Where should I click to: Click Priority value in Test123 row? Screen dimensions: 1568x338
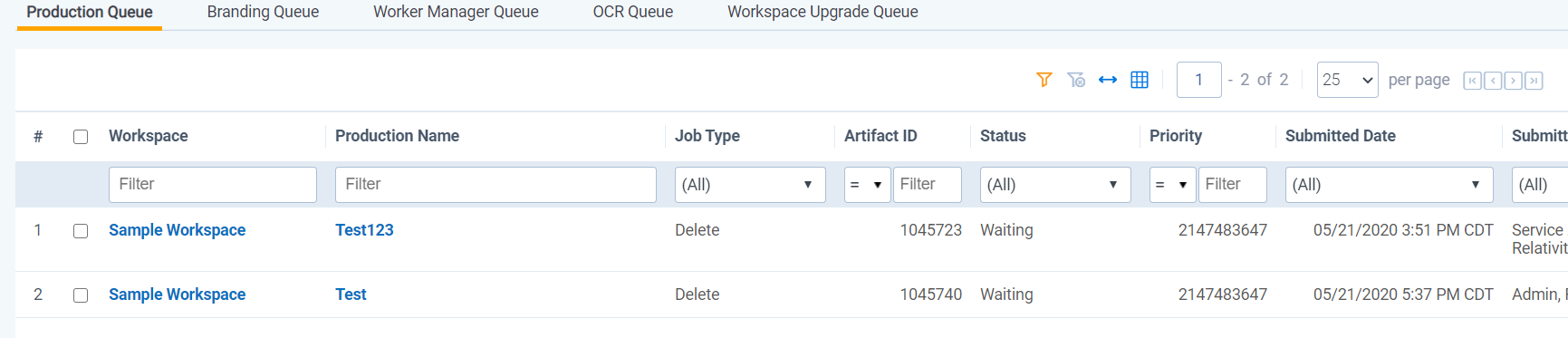click(1223, 230)
